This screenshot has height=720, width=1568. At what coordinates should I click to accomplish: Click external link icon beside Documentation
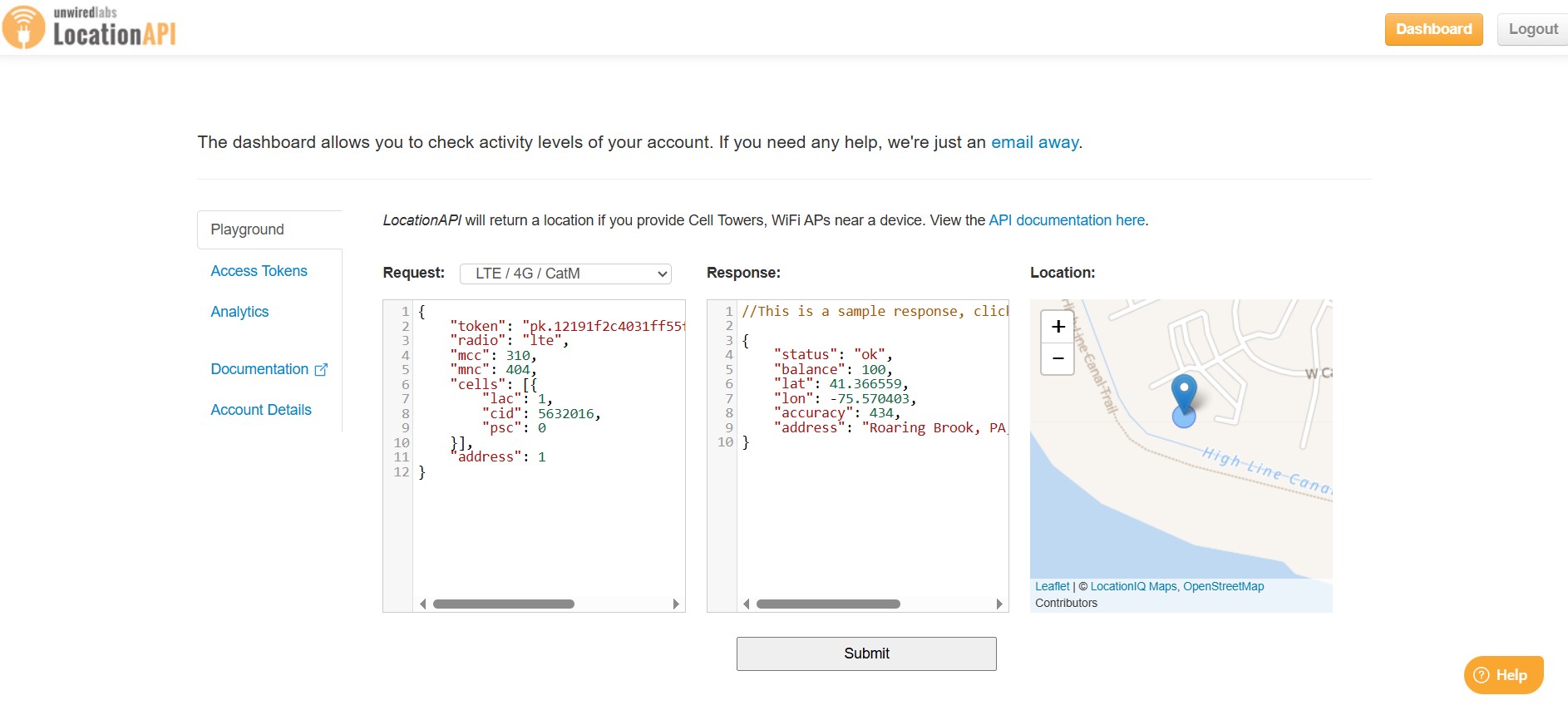[321, 370]
